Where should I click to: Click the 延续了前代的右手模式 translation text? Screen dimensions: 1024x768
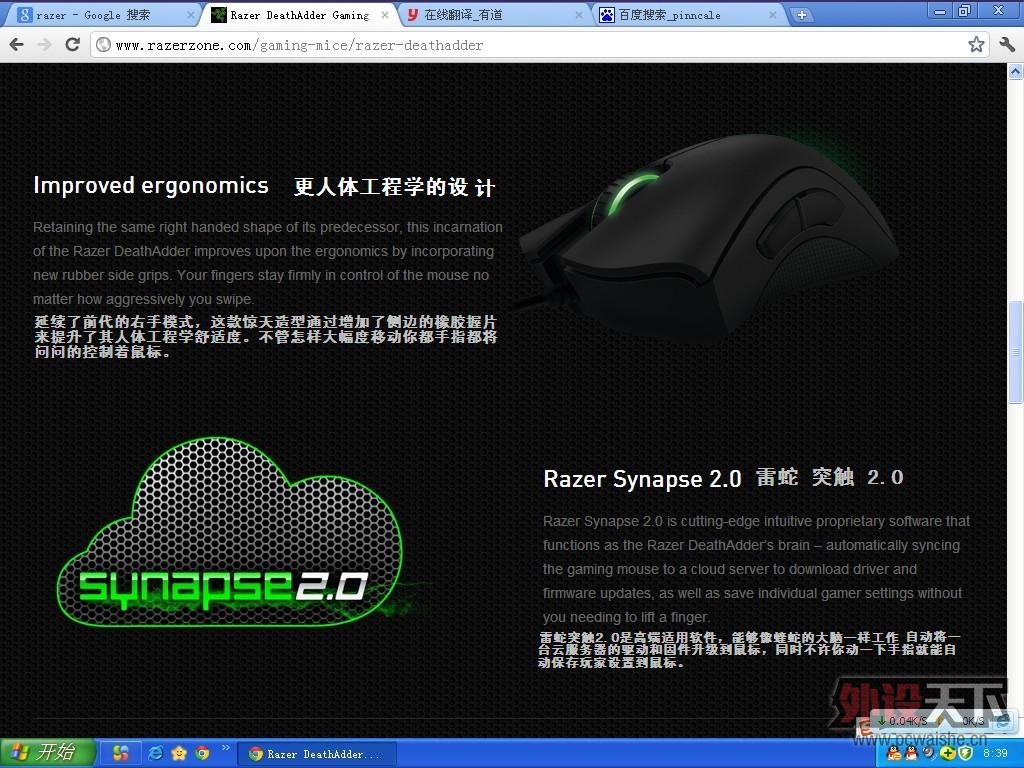tap(266, 337)
